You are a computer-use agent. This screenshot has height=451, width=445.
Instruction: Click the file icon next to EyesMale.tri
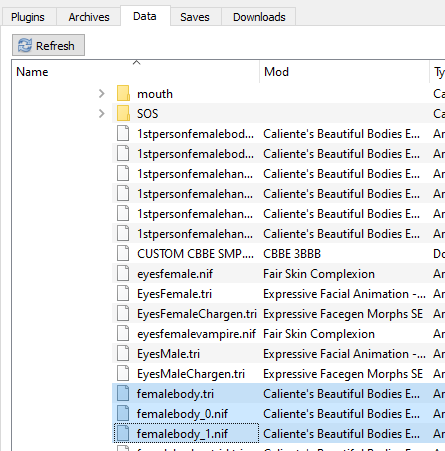click(123, 353)
